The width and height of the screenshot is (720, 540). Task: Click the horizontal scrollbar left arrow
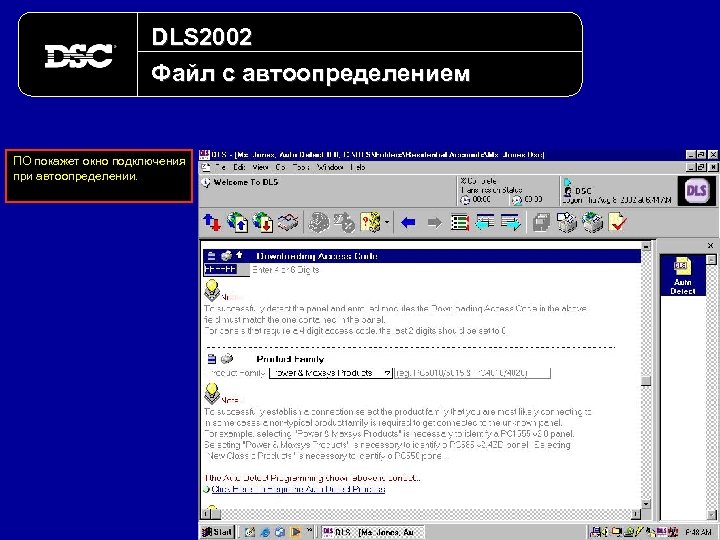pos(206,514)
